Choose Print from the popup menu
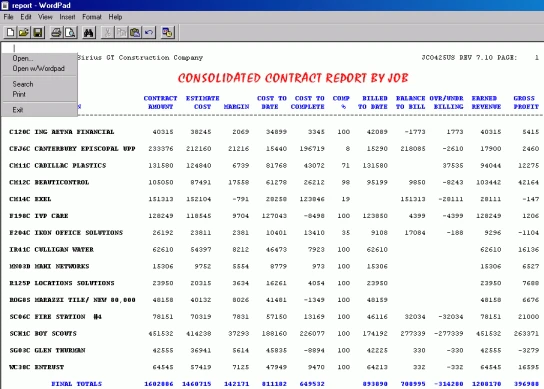 [19, 94]
